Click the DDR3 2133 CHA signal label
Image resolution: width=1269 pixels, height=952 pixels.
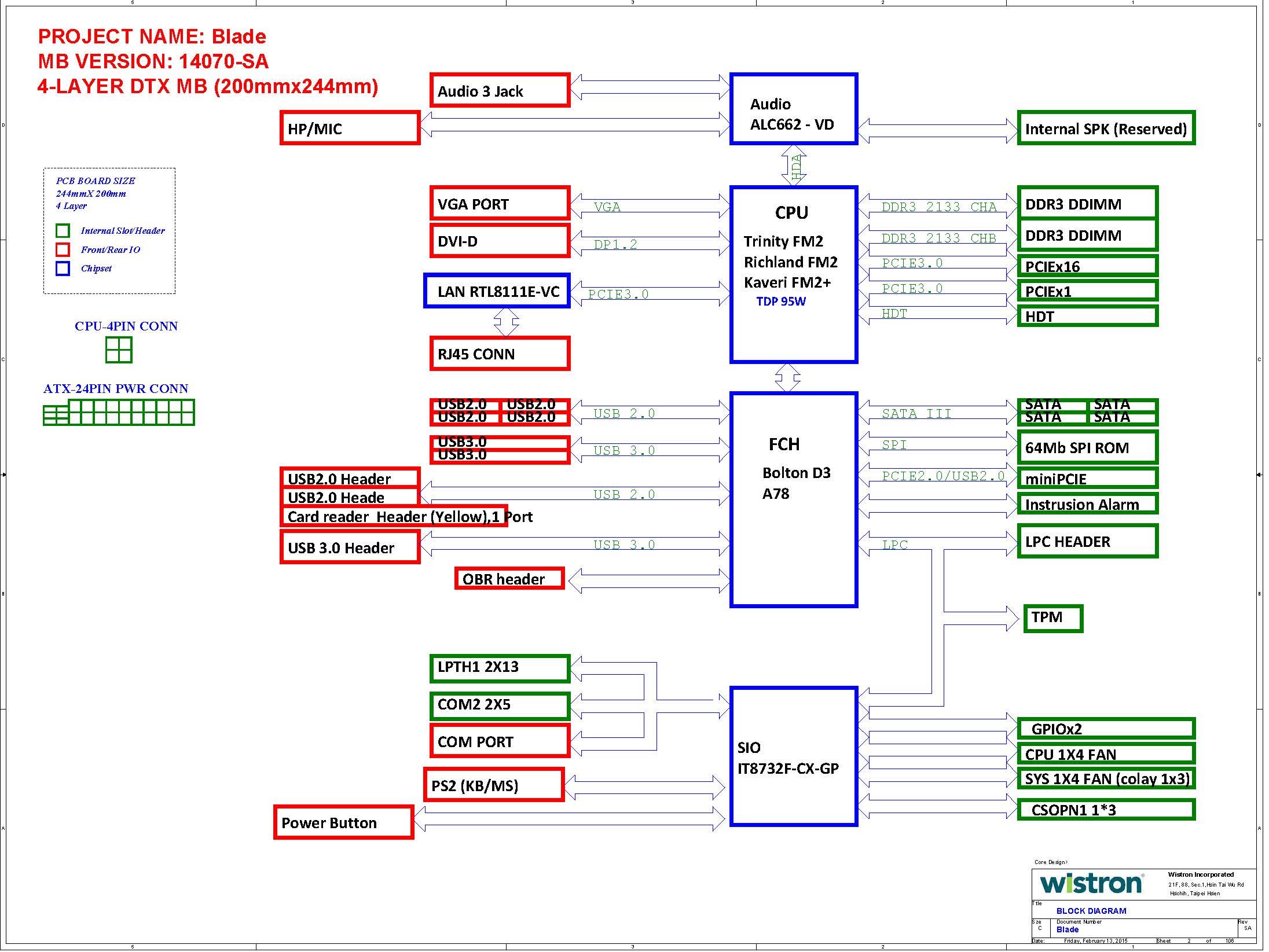point(939,207)
